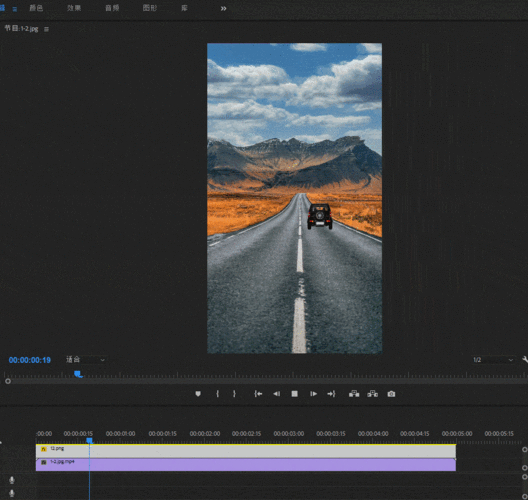
Task: Step back one frame
Action: pos(276,394)
